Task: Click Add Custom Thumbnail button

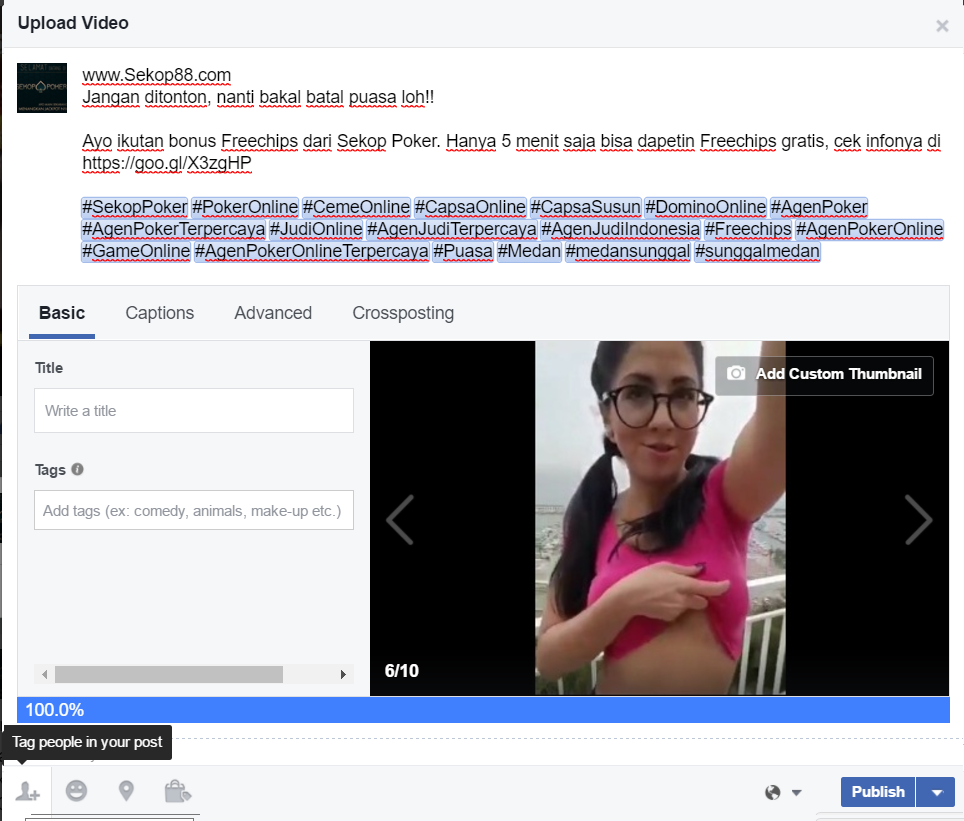Action: (824, 375)
